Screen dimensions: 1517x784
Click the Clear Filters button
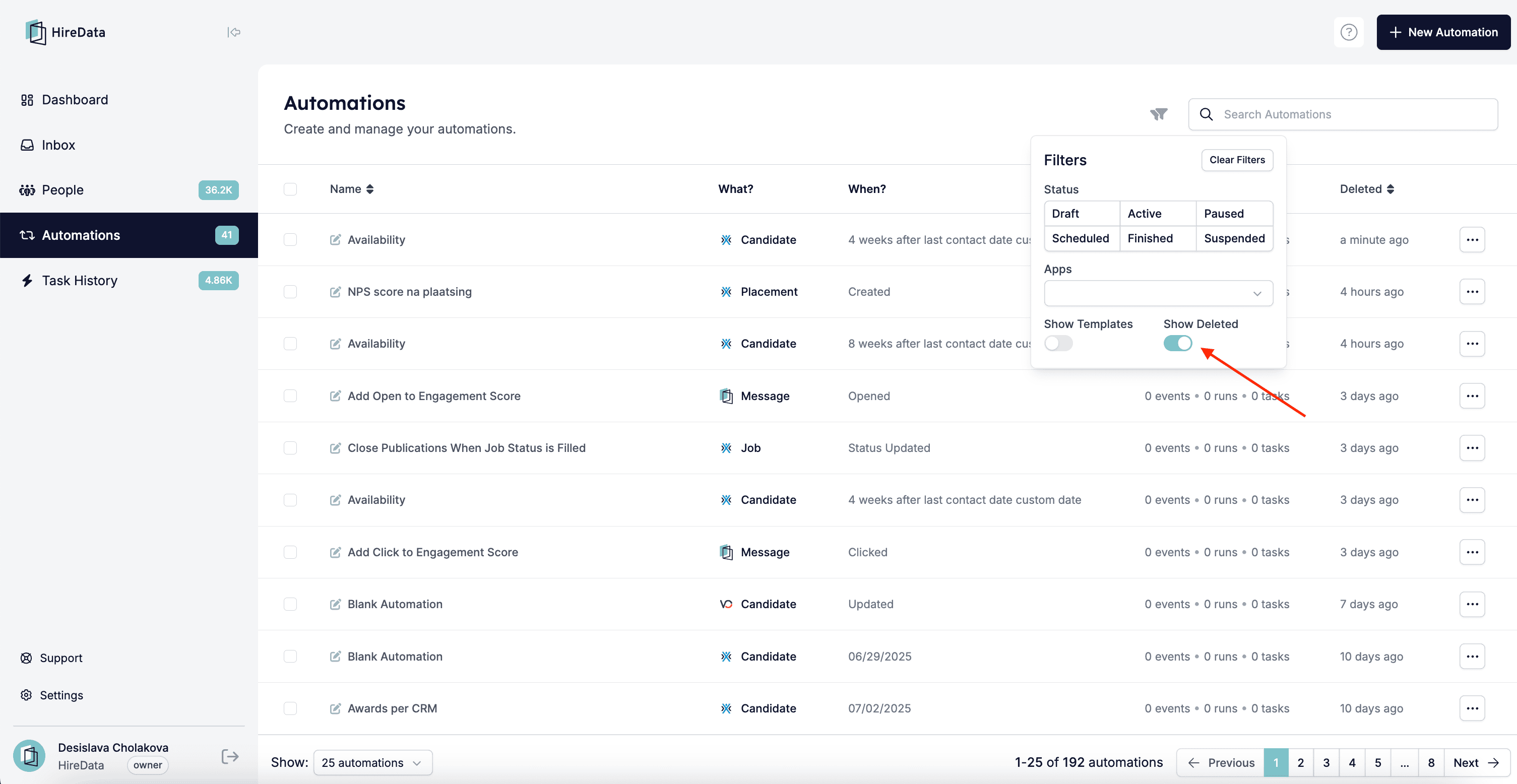[x=1237, y=160]
